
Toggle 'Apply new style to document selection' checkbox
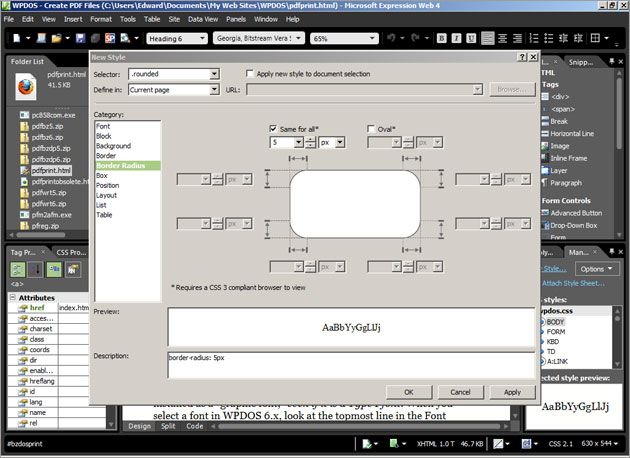(250, 74)
